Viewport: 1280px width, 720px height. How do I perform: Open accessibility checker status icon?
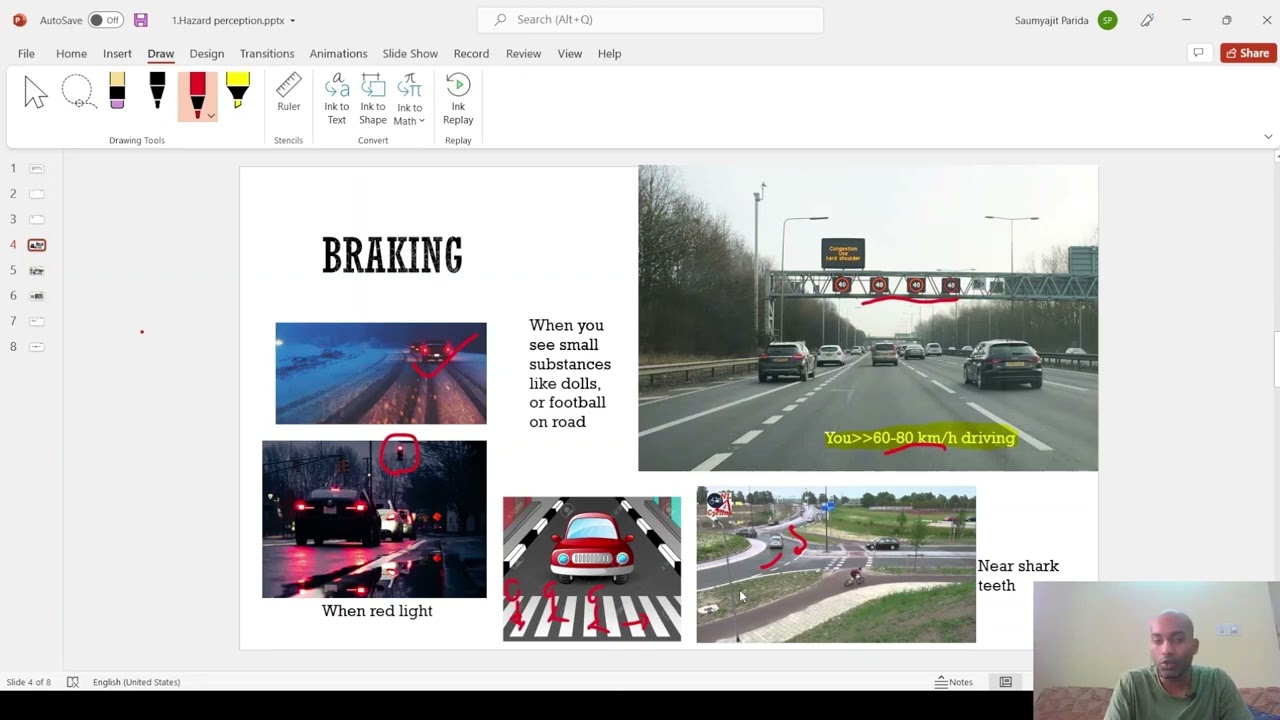point(73,682)
